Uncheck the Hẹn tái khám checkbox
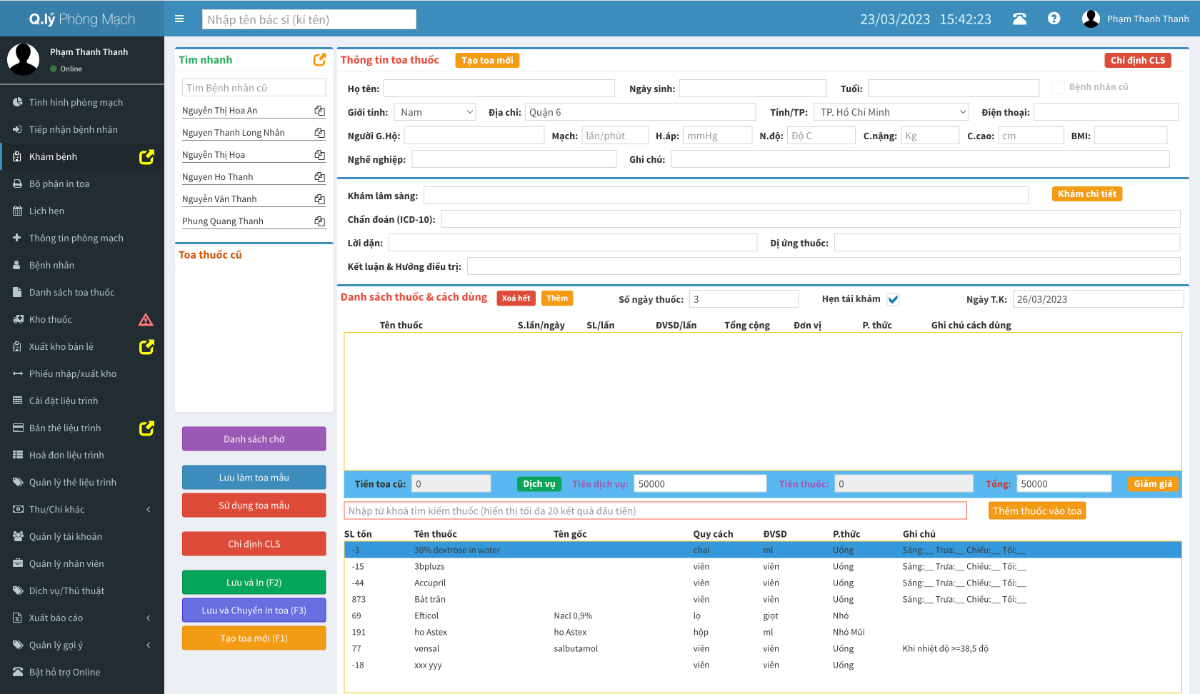Image resolution: width=1200 pixels, height=694 pixels. (x=893, y=299)
